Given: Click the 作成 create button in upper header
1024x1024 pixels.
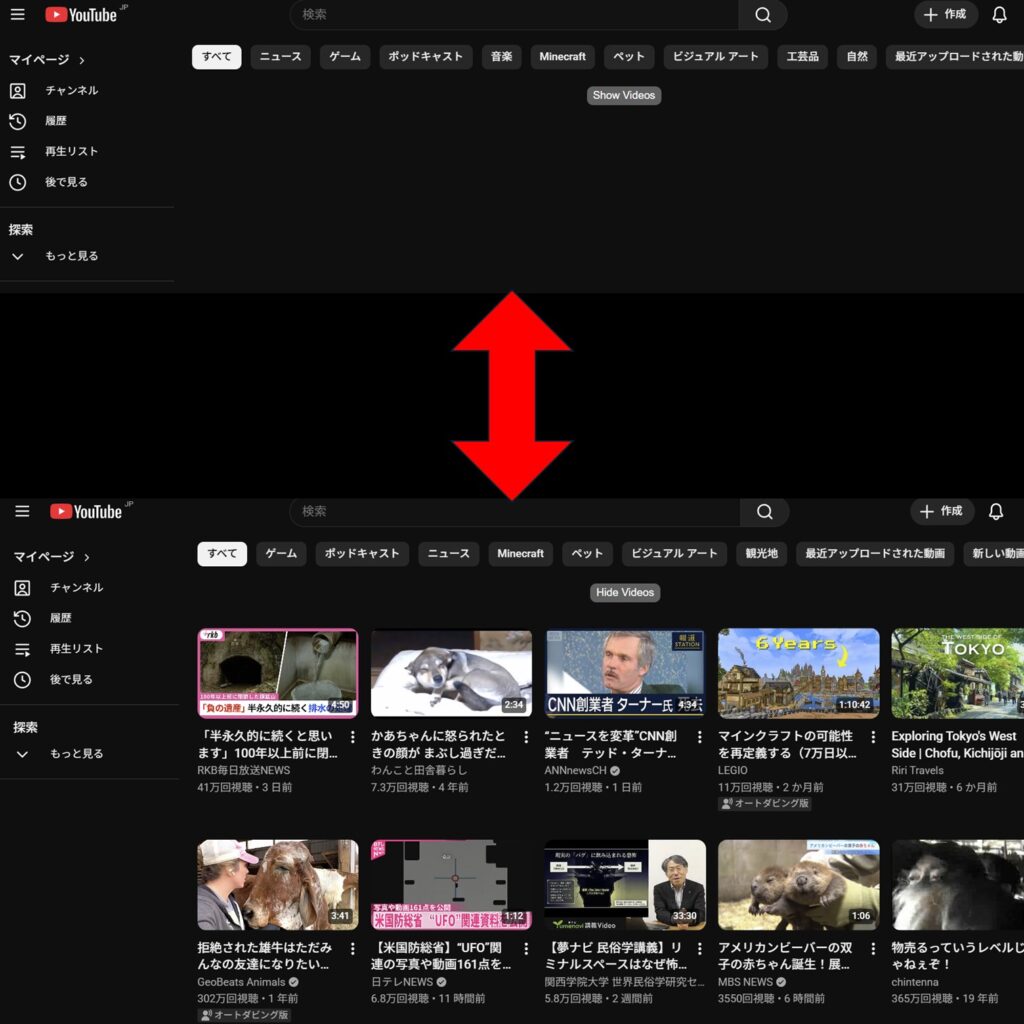Looking at the screenshot, I should [946, 14].
